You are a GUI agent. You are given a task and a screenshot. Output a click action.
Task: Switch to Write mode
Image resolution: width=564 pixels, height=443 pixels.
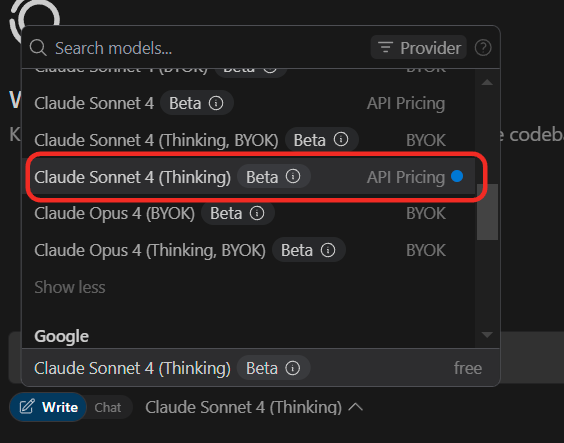48,407
